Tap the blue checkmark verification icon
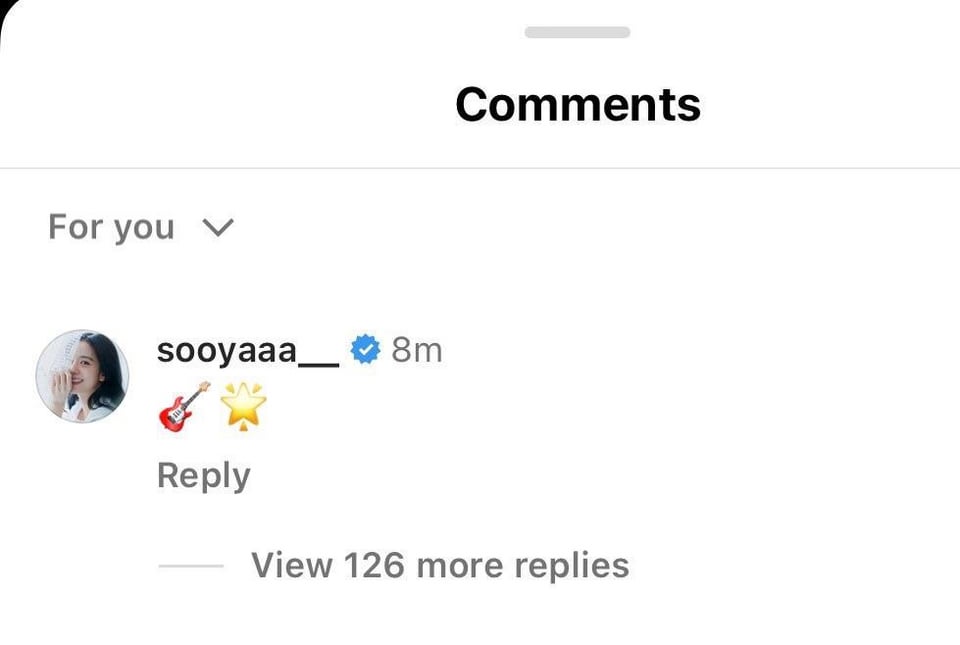Screen dimensions: 960x645 (x=365, y=350)
